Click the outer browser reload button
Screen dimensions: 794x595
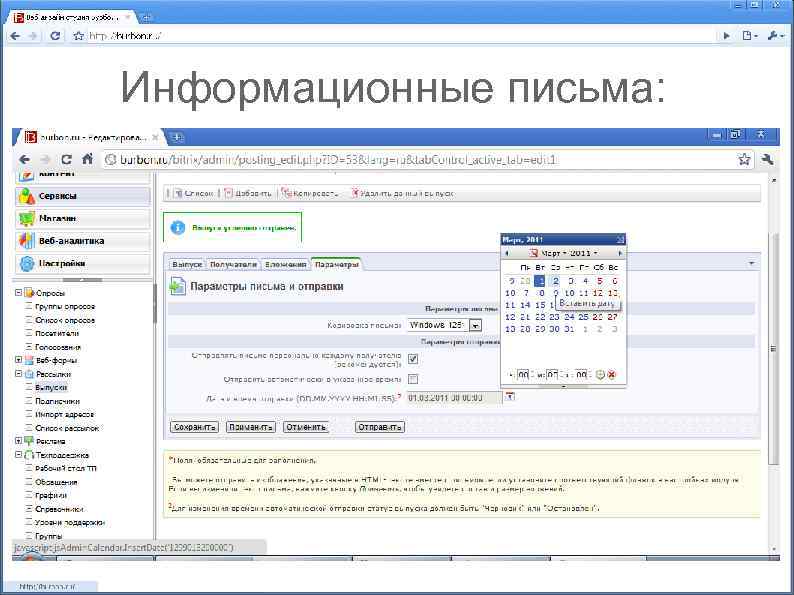tap(55, 36)
